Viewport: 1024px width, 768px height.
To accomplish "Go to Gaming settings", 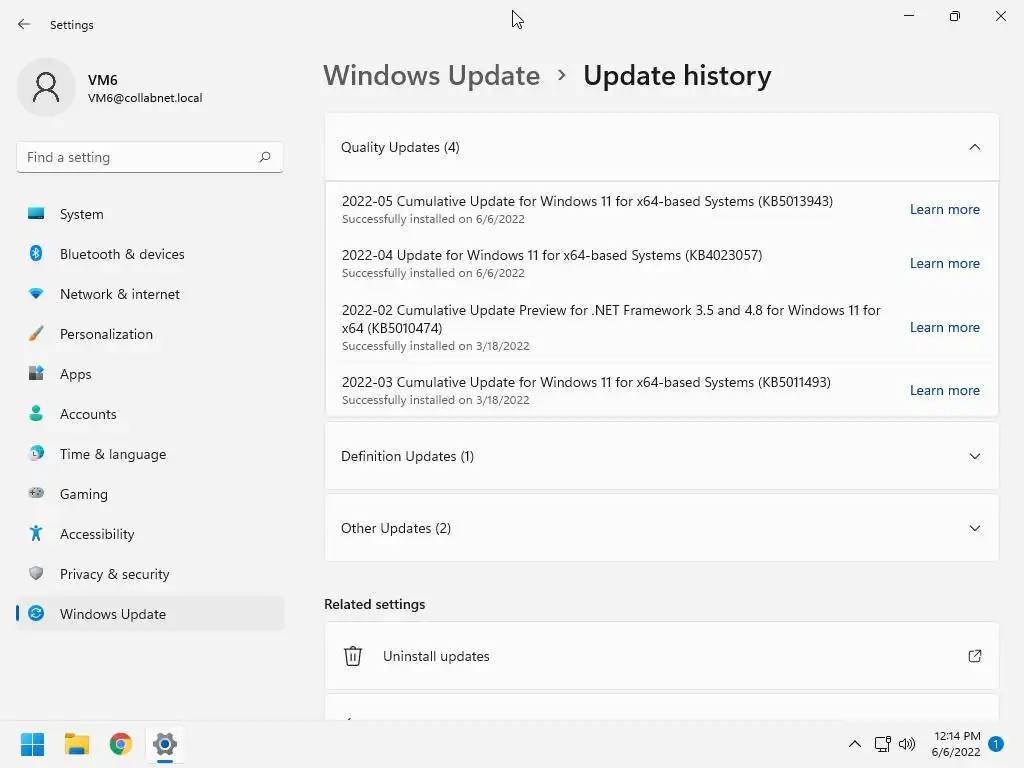I will [150, 494].
